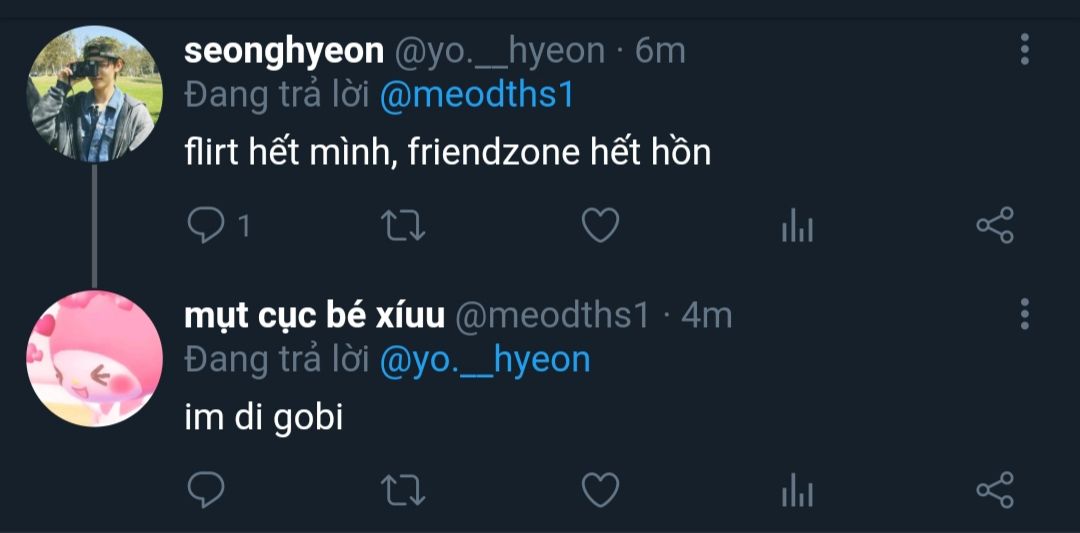Retweet the "im di gobi" tweet

click(x=404, y=490)
